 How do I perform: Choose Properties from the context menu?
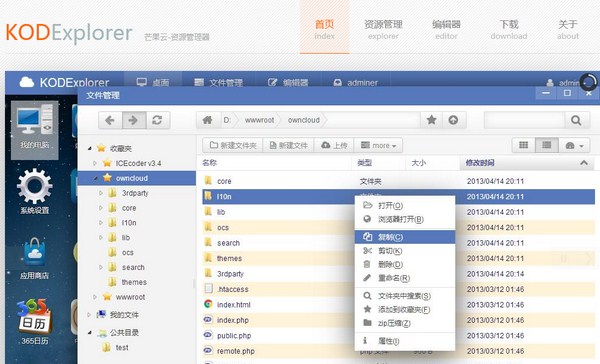coord(405,341)
